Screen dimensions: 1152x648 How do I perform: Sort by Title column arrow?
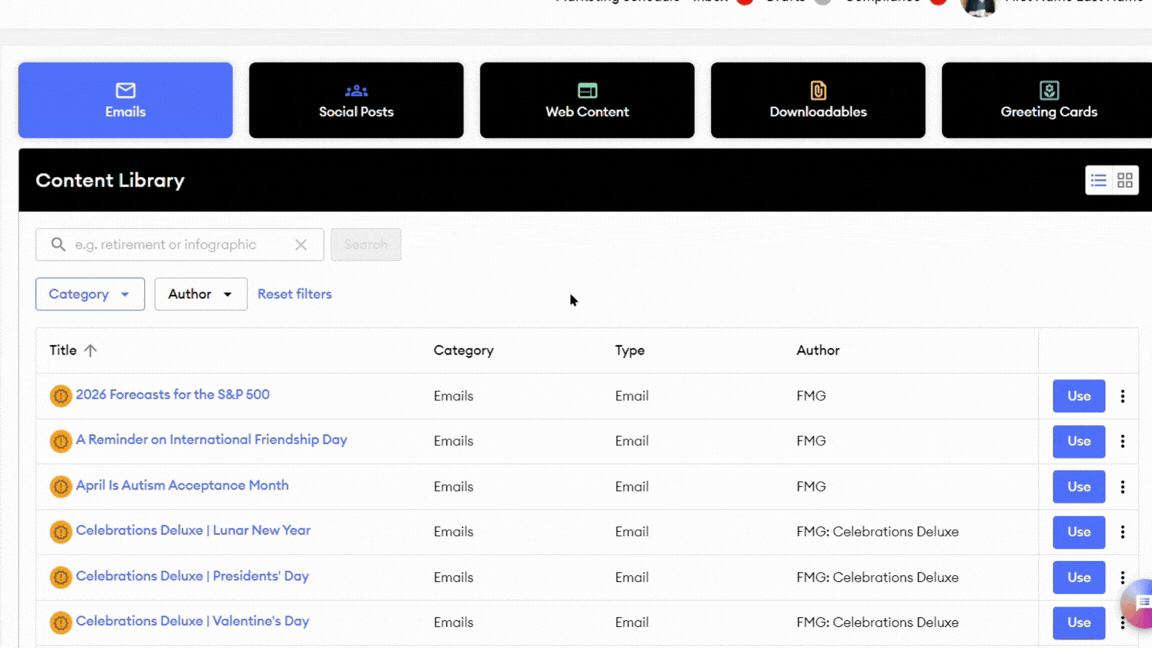pos(90,351)
